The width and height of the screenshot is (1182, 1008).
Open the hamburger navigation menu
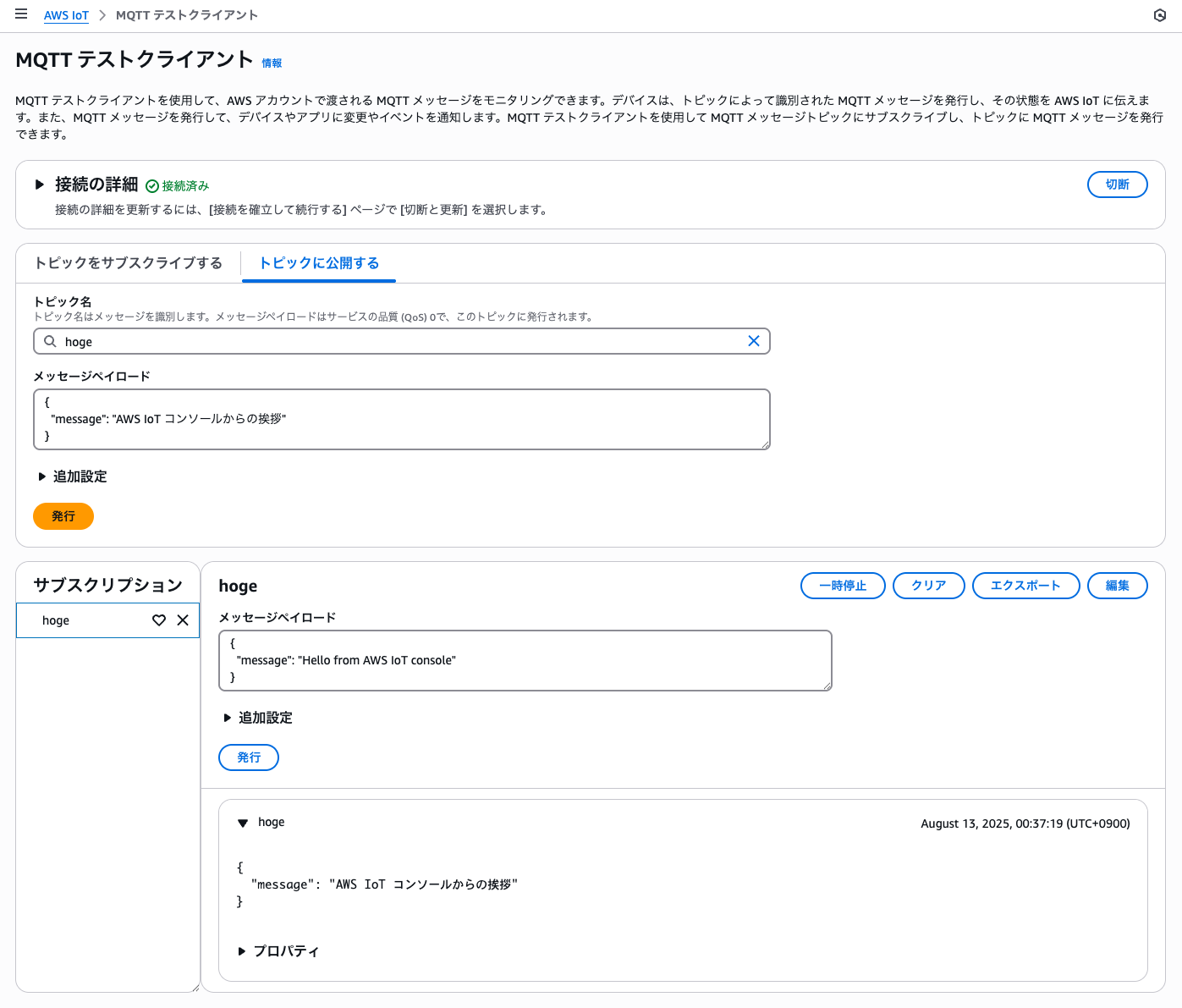21,14
